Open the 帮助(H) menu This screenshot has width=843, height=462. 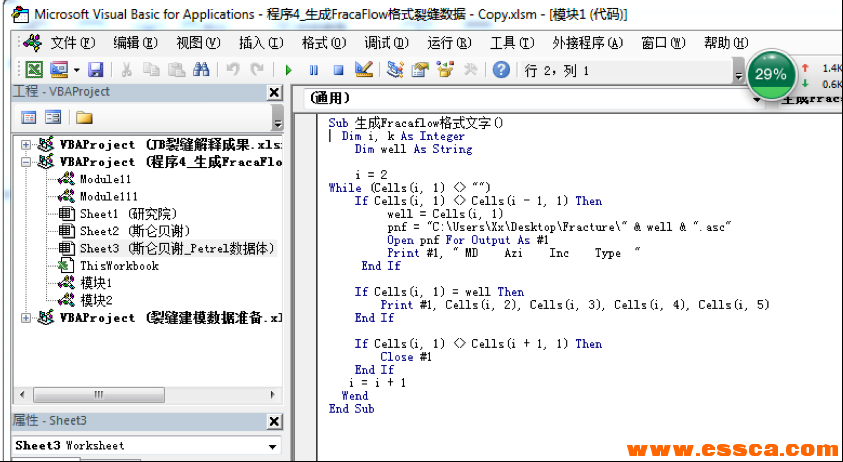tap(726, 42)
